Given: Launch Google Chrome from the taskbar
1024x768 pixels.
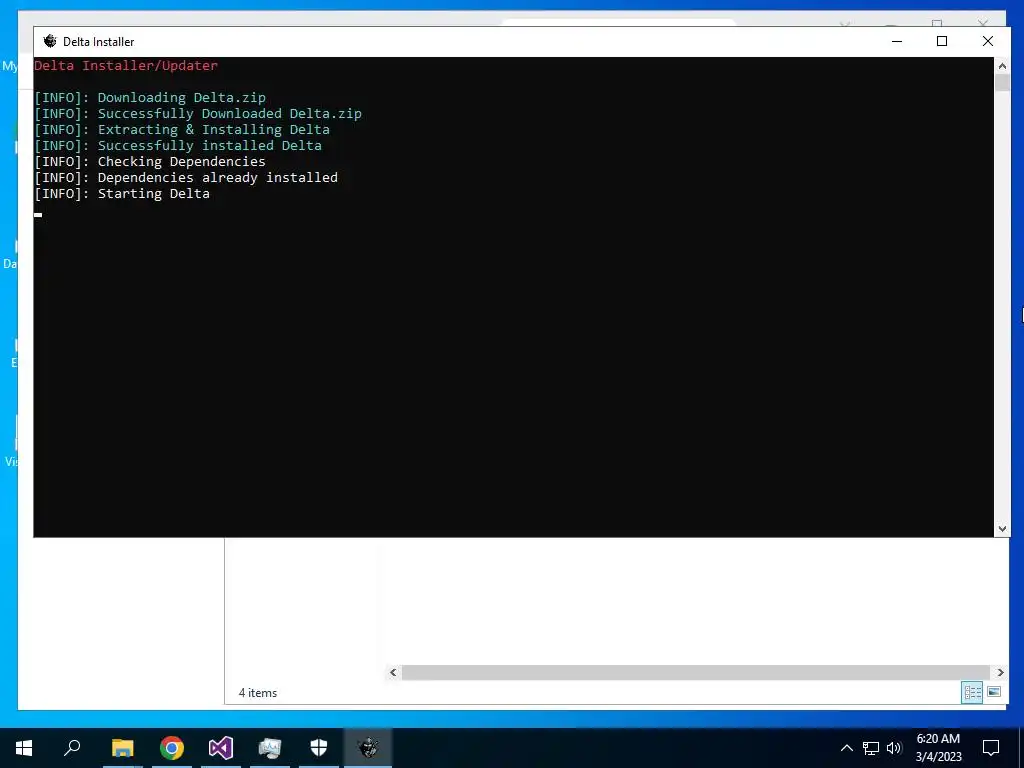Looking at the screenshot, I should (x=172, y=748).
